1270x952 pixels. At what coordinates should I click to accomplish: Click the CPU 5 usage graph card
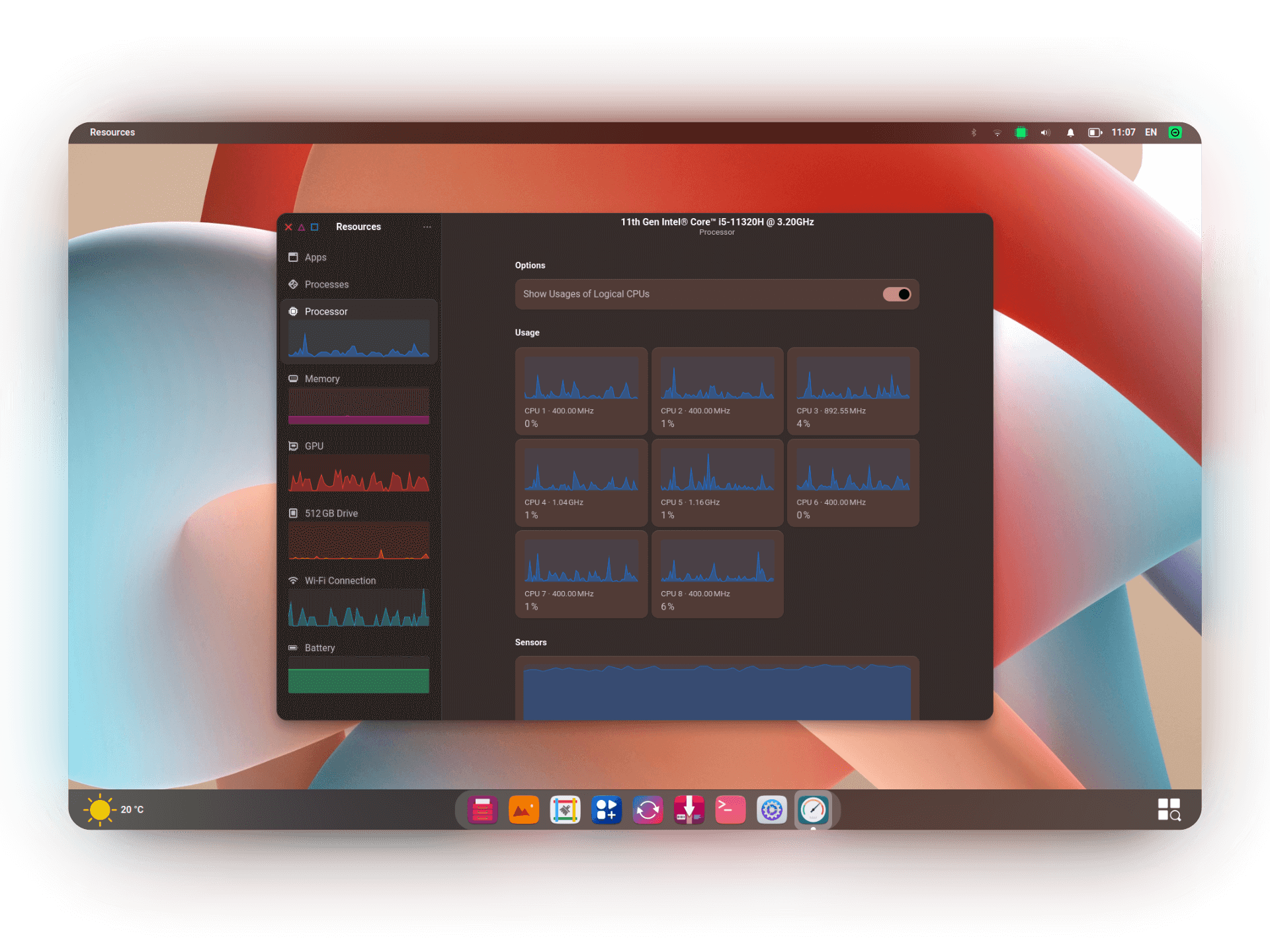[x=717, y=483]
